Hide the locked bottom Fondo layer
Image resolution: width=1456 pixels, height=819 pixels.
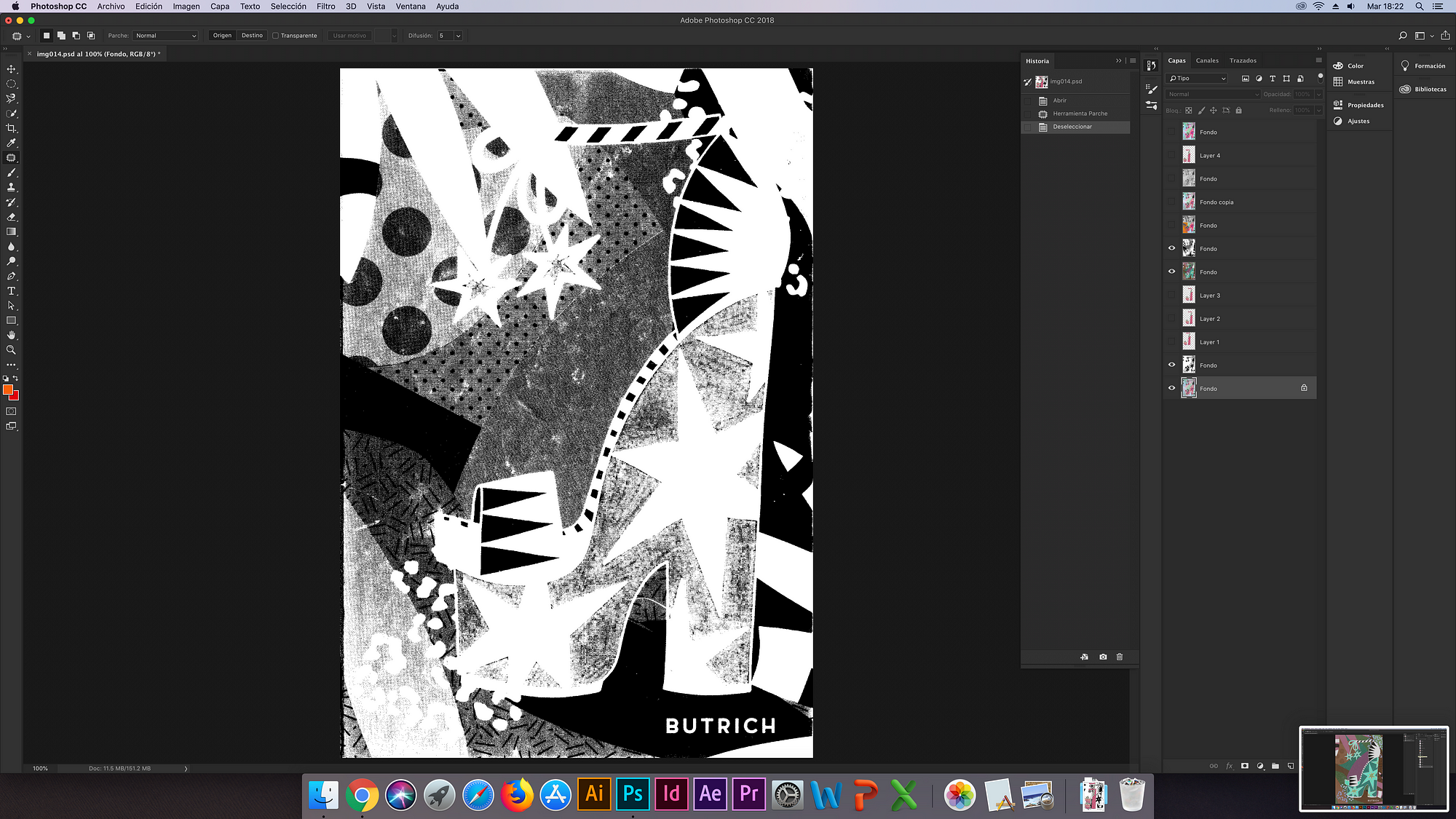pos(1171,388)
